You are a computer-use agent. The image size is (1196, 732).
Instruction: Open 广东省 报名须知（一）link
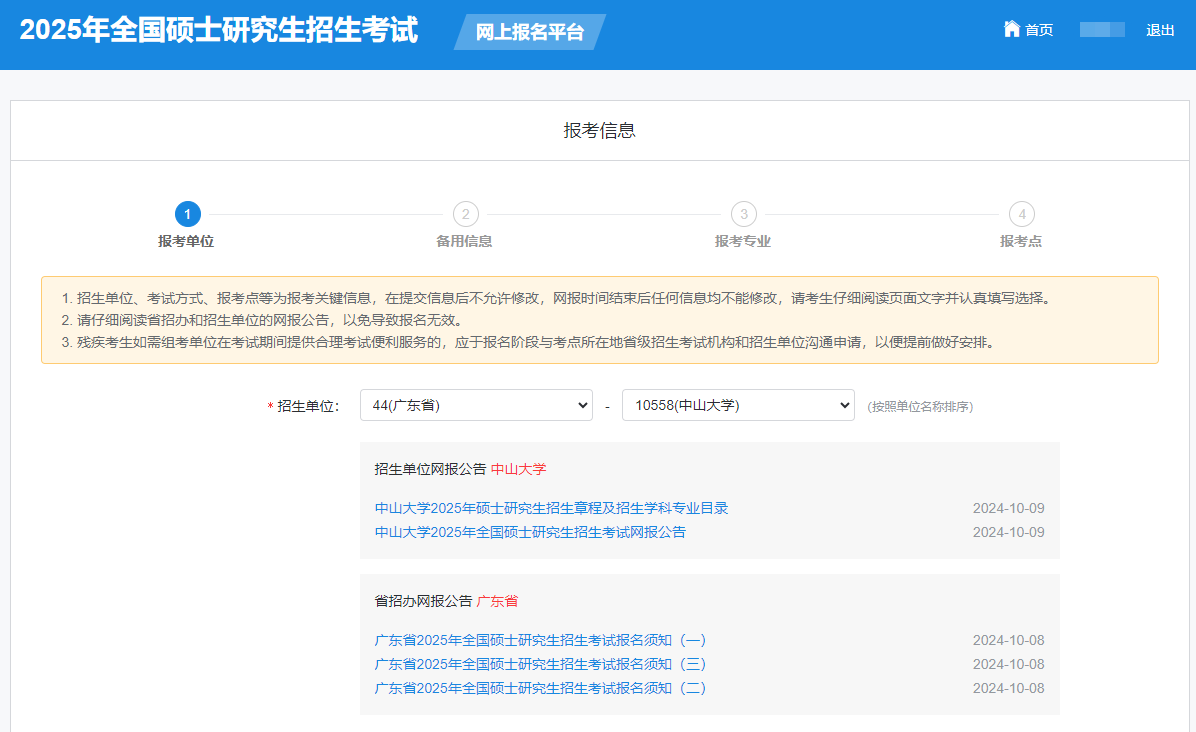tap(540, 640)
